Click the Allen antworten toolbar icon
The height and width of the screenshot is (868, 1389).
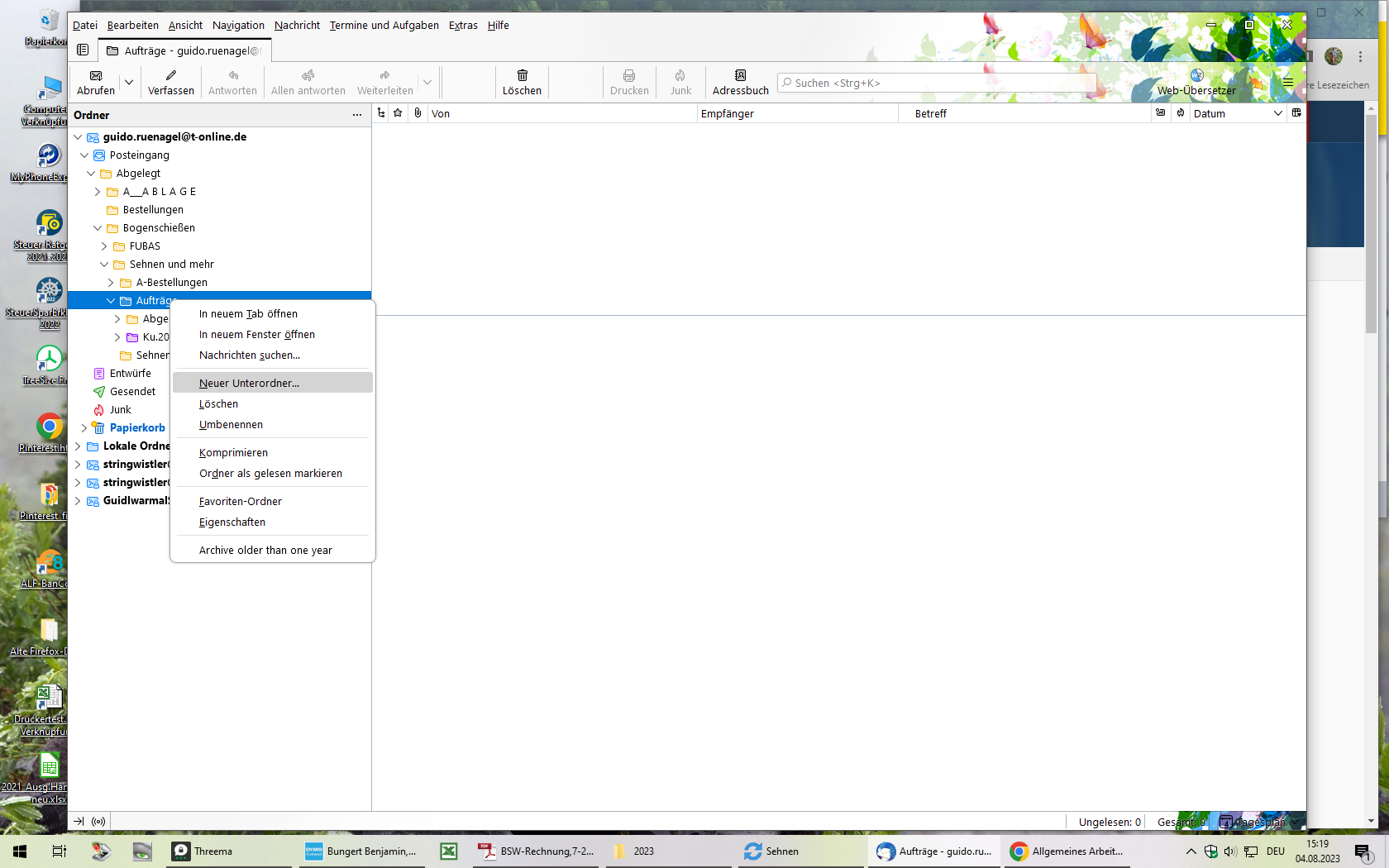[308, 76]
